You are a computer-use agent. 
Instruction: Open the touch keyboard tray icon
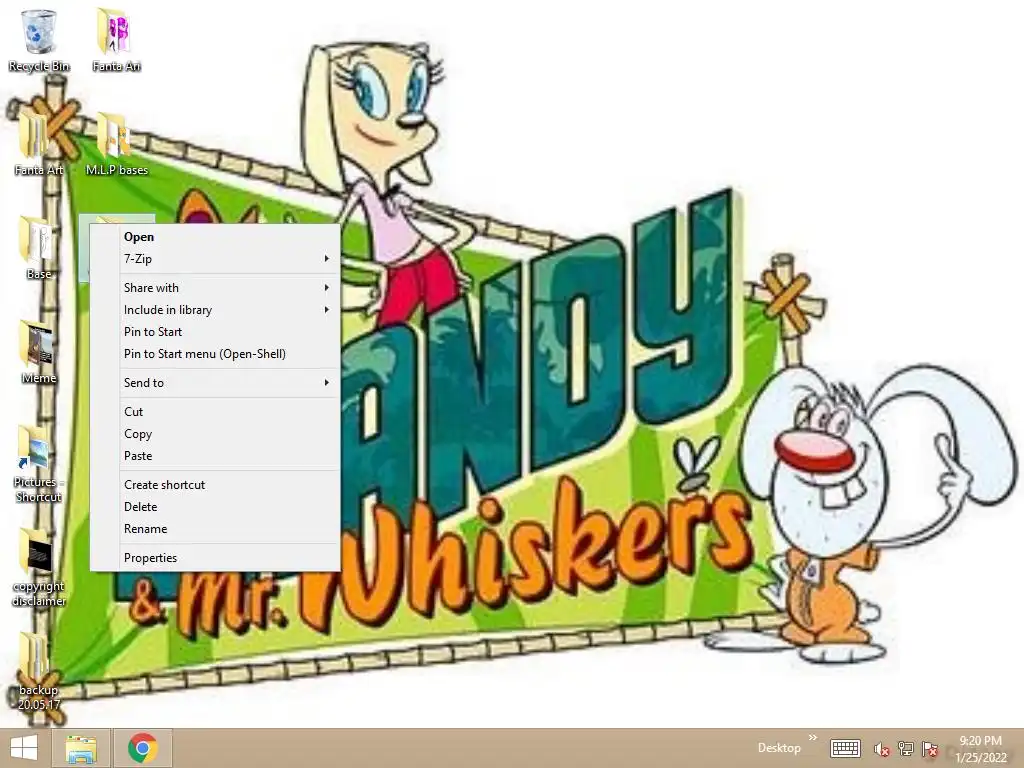pos(845,748)
